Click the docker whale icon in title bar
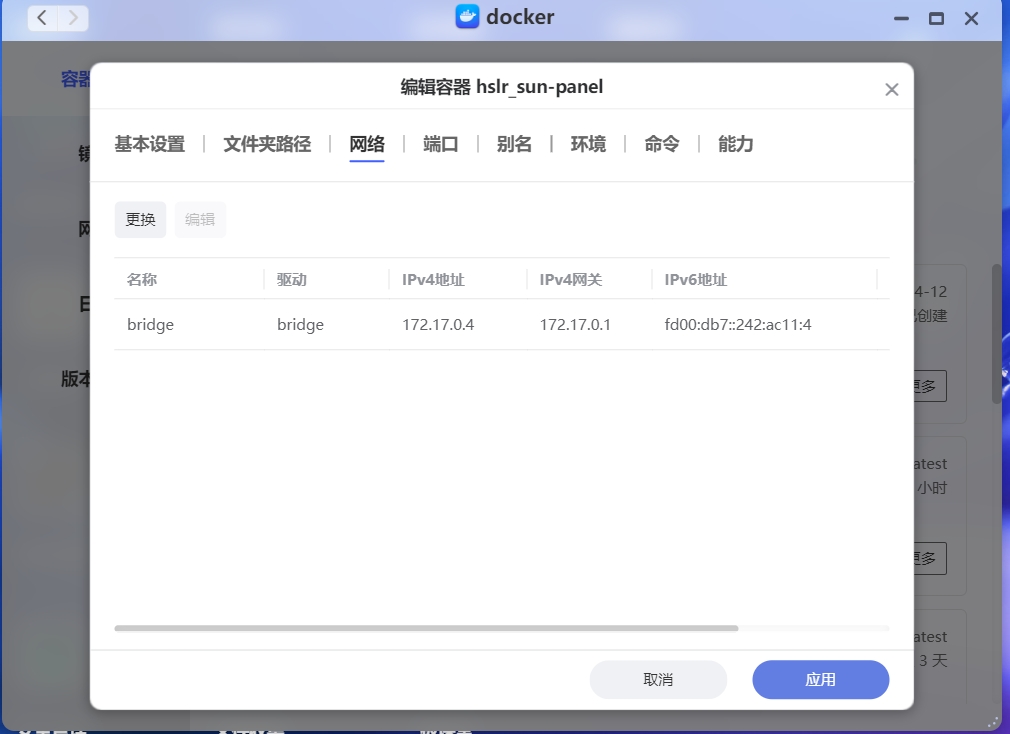This screenshot has width=1010, height=734. pyautogui.click(x=467, y=17)
